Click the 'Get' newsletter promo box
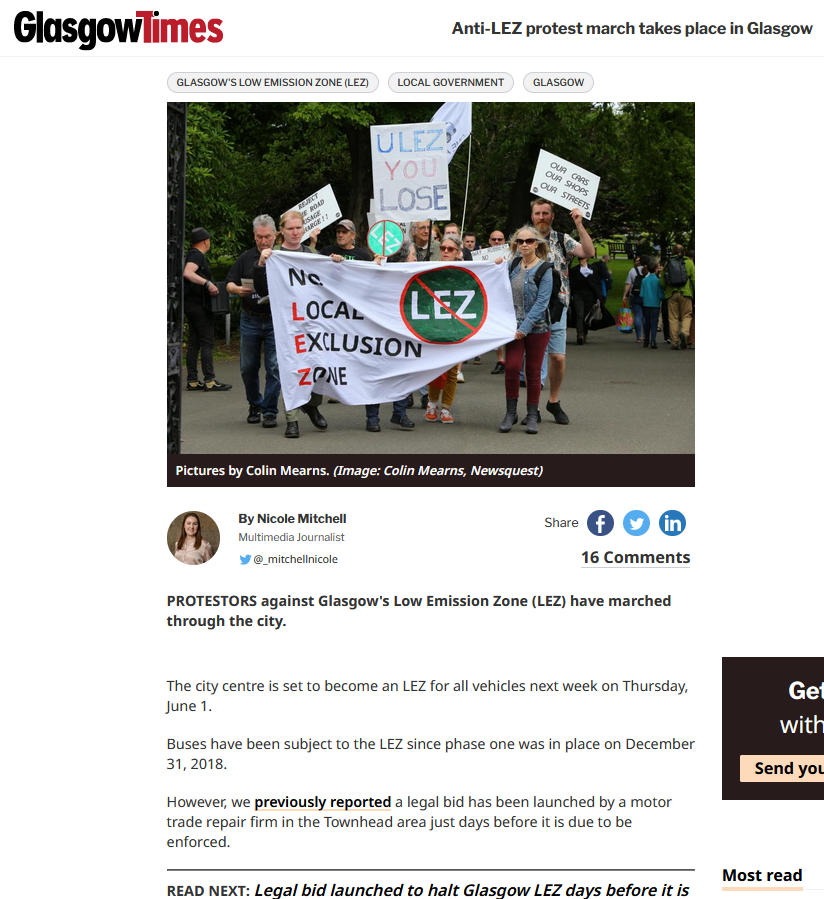824x899 pixels. pyautogui.click(x=773, y=728)
